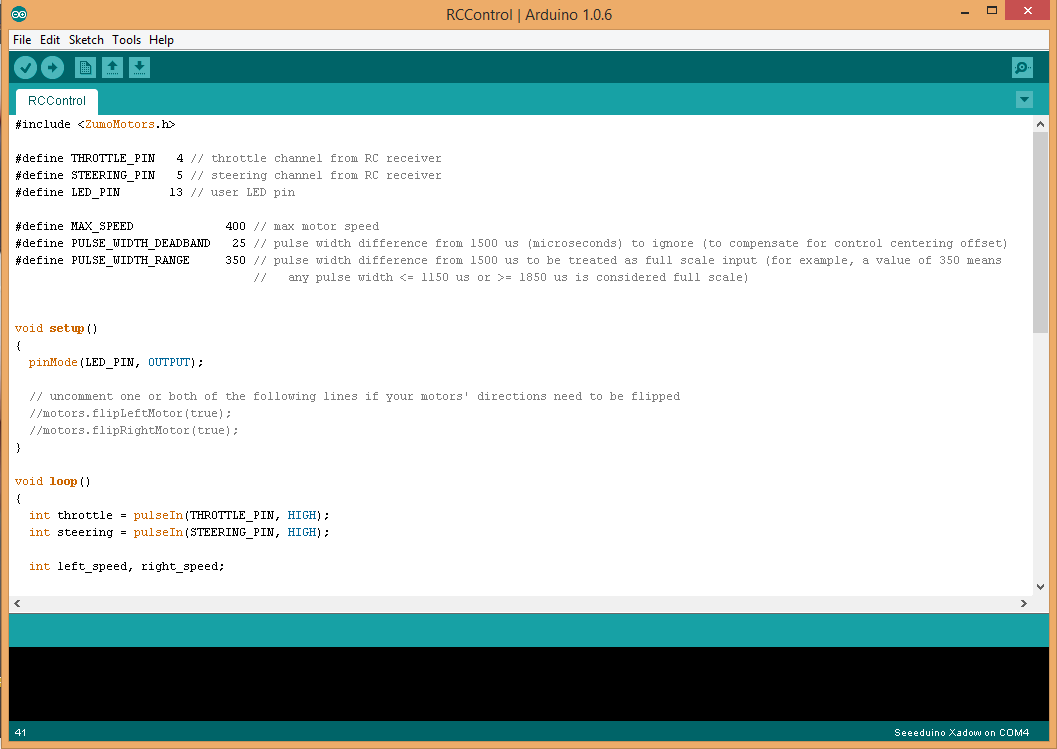Open the Tools menu
The width and height of the screenshot is (1057, 749).
click(126, 40)
